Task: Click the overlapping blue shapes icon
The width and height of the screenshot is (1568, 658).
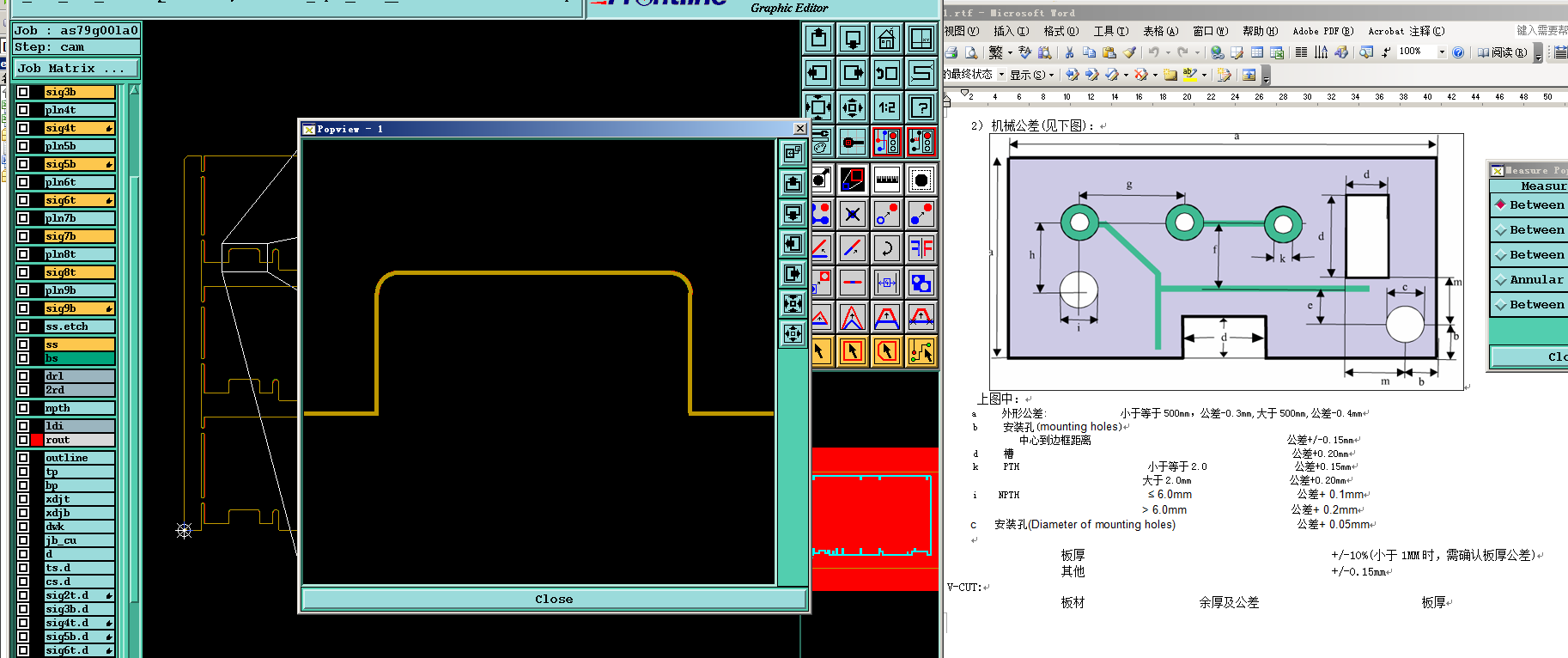Action: pos(921,283)
